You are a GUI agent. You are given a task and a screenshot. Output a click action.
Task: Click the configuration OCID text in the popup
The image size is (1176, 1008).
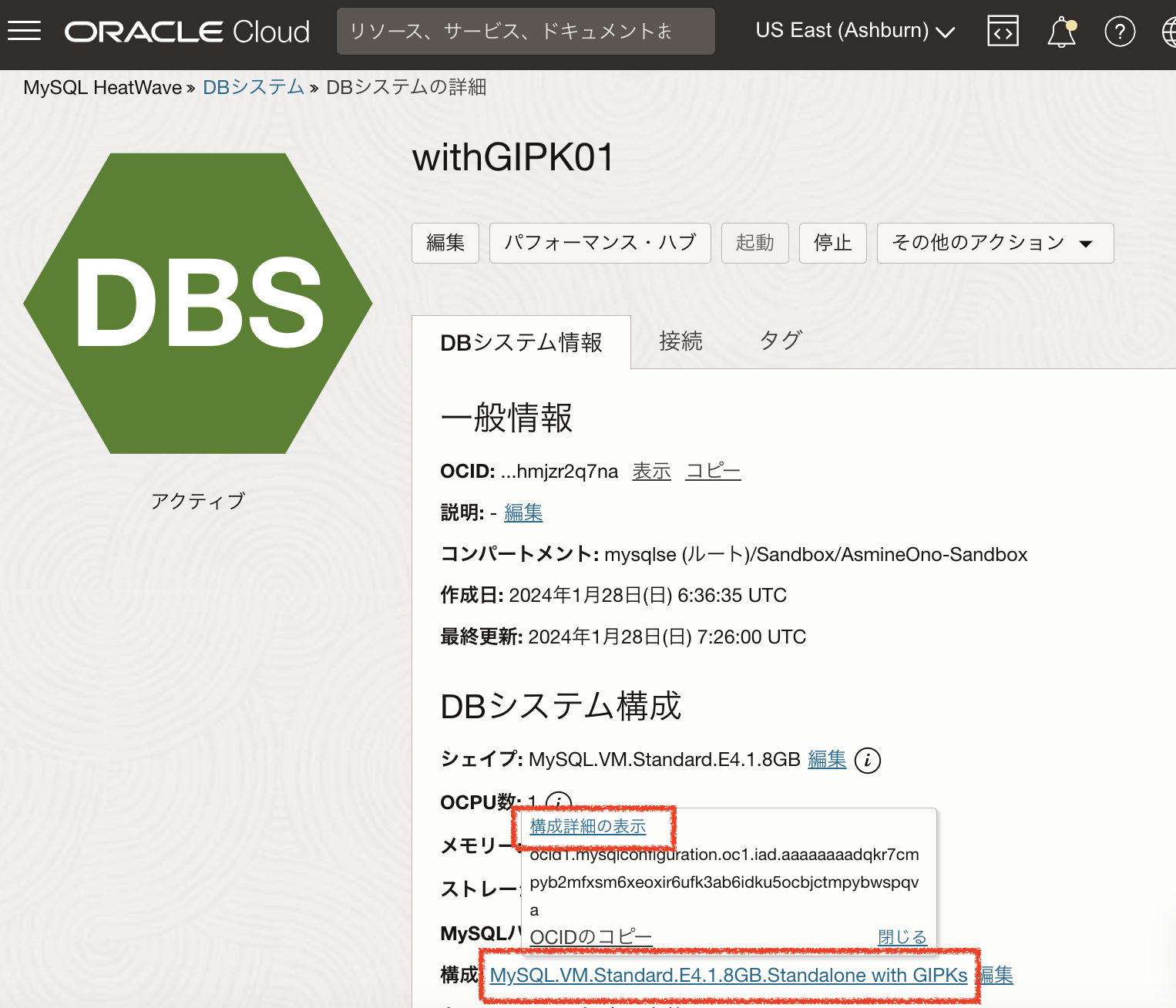pyautogui.click(x=724, y=882)
